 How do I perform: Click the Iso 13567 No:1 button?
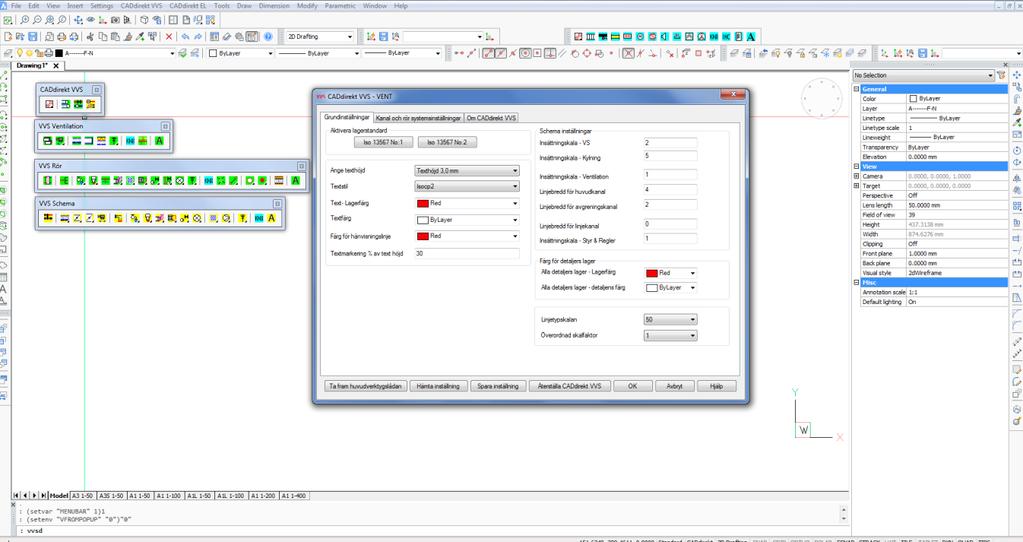coord(384,142)
